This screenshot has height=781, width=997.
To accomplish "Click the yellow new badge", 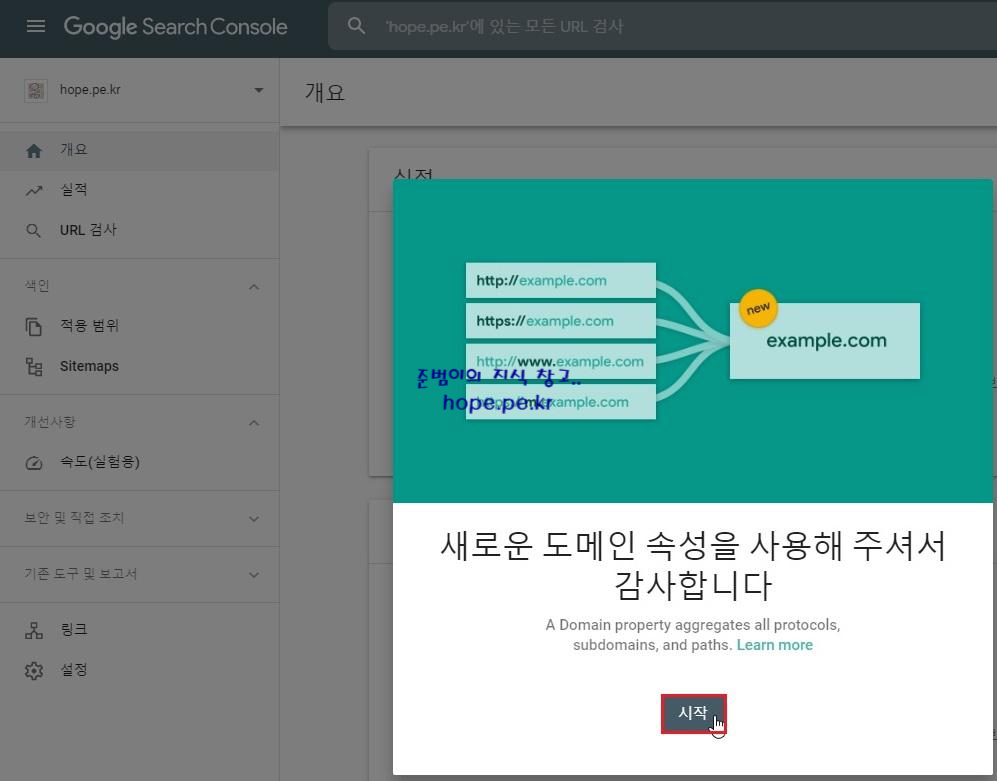I will click(x=758, y=308).
